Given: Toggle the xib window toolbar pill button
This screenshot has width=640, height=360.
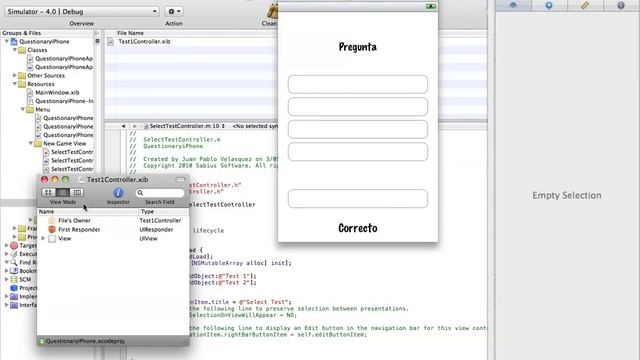Looking at the screenshot, I should pyautogui.click(x=180, y=180).
